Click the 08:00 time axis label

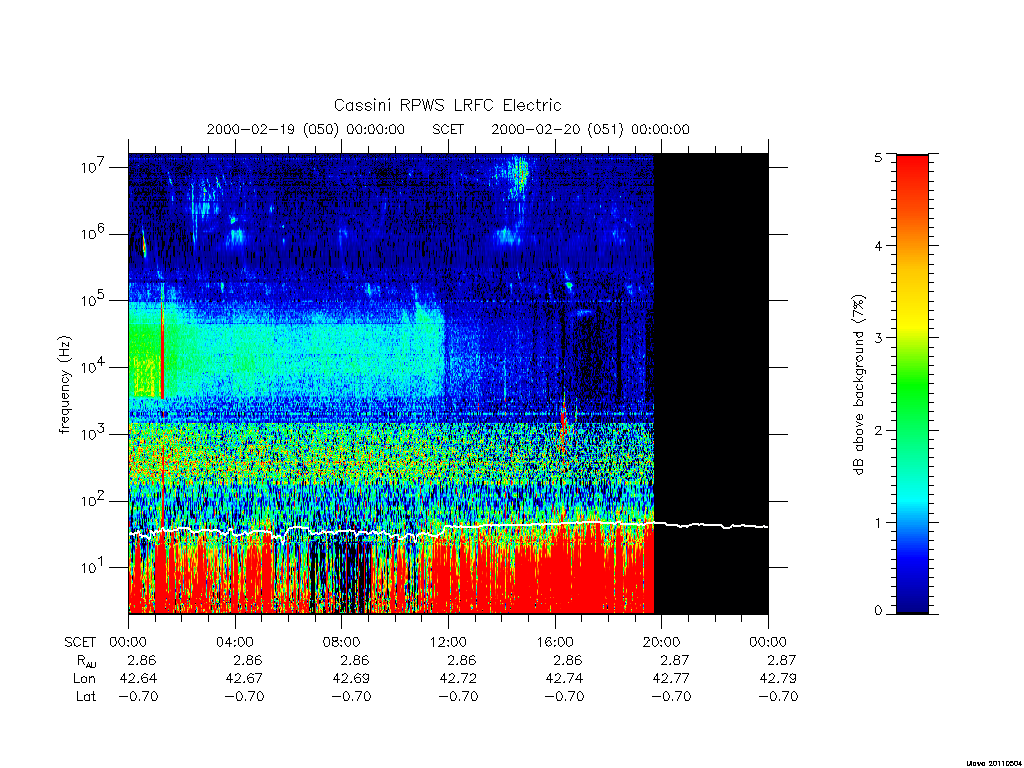tap(341, 642)
